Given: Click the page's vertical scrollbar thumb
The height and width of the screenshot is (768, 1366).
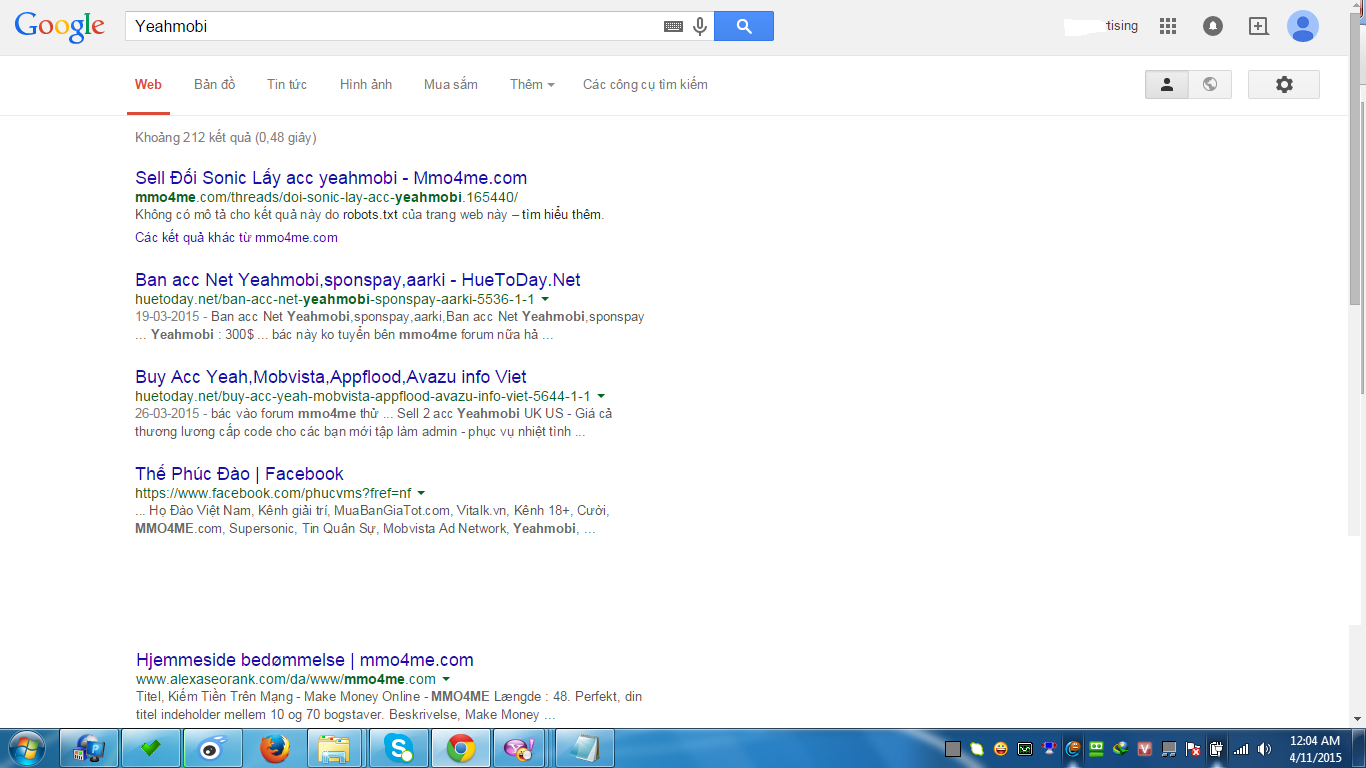Looking at the screenshot, I should coord(1357,160).
